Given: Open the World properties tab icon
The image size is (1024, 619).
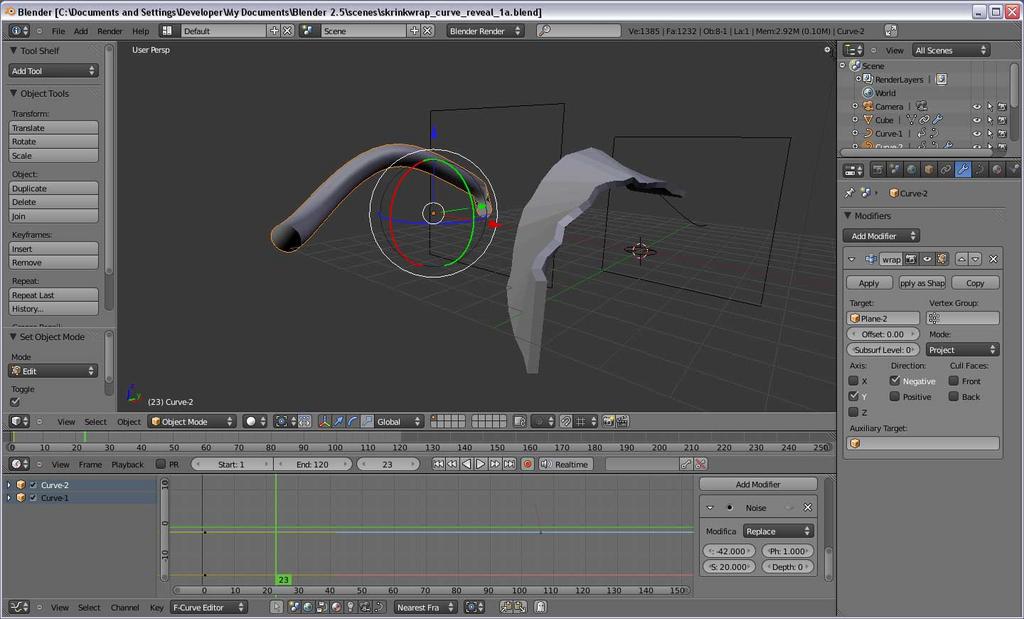Looking at the screenshot, I should click(x=912, y=170).
